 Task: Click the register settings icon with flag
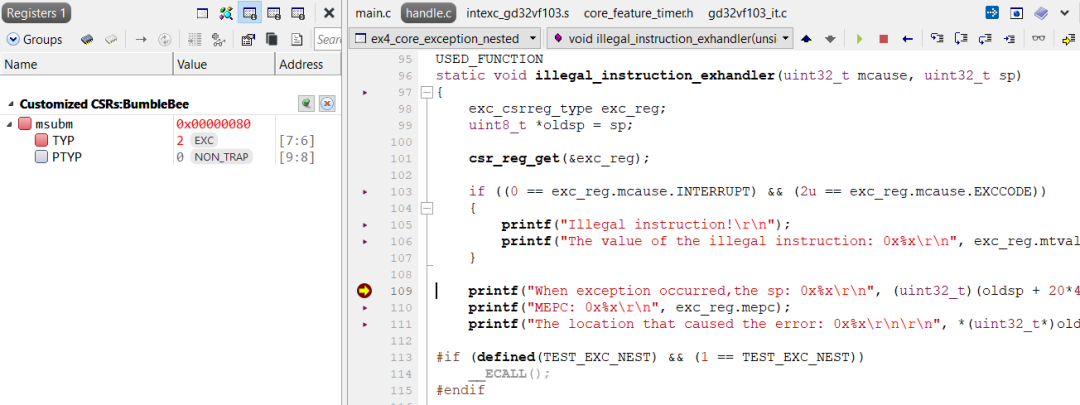[x=249, y=39]
